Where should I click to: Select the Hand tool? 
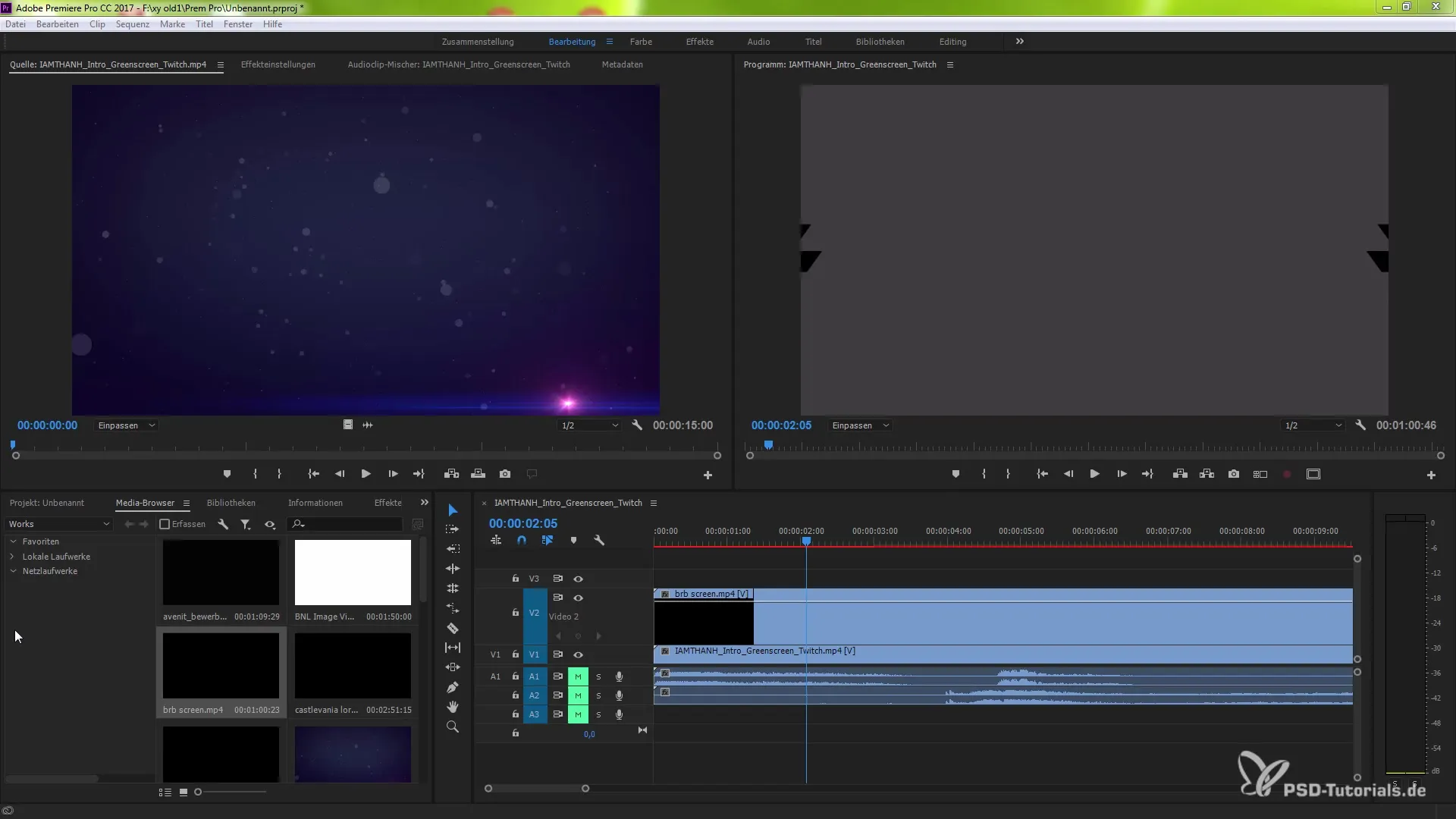tap(453, 707)
